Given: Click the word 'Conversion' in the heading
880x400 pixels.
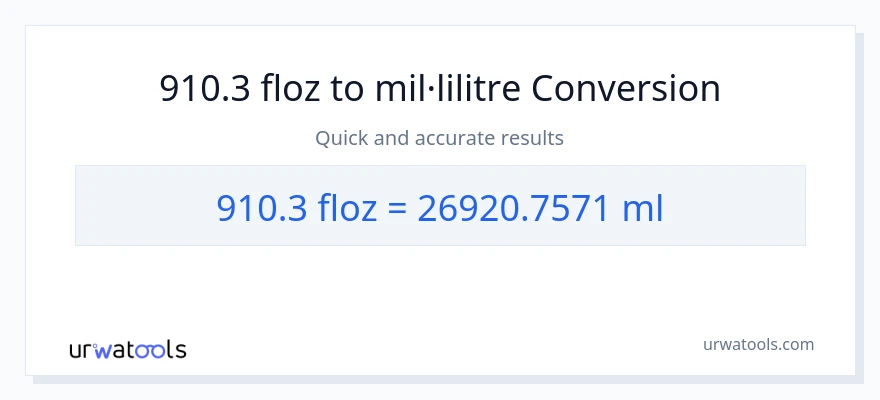Looking at the screenshot, I should (x=625, y=89).
